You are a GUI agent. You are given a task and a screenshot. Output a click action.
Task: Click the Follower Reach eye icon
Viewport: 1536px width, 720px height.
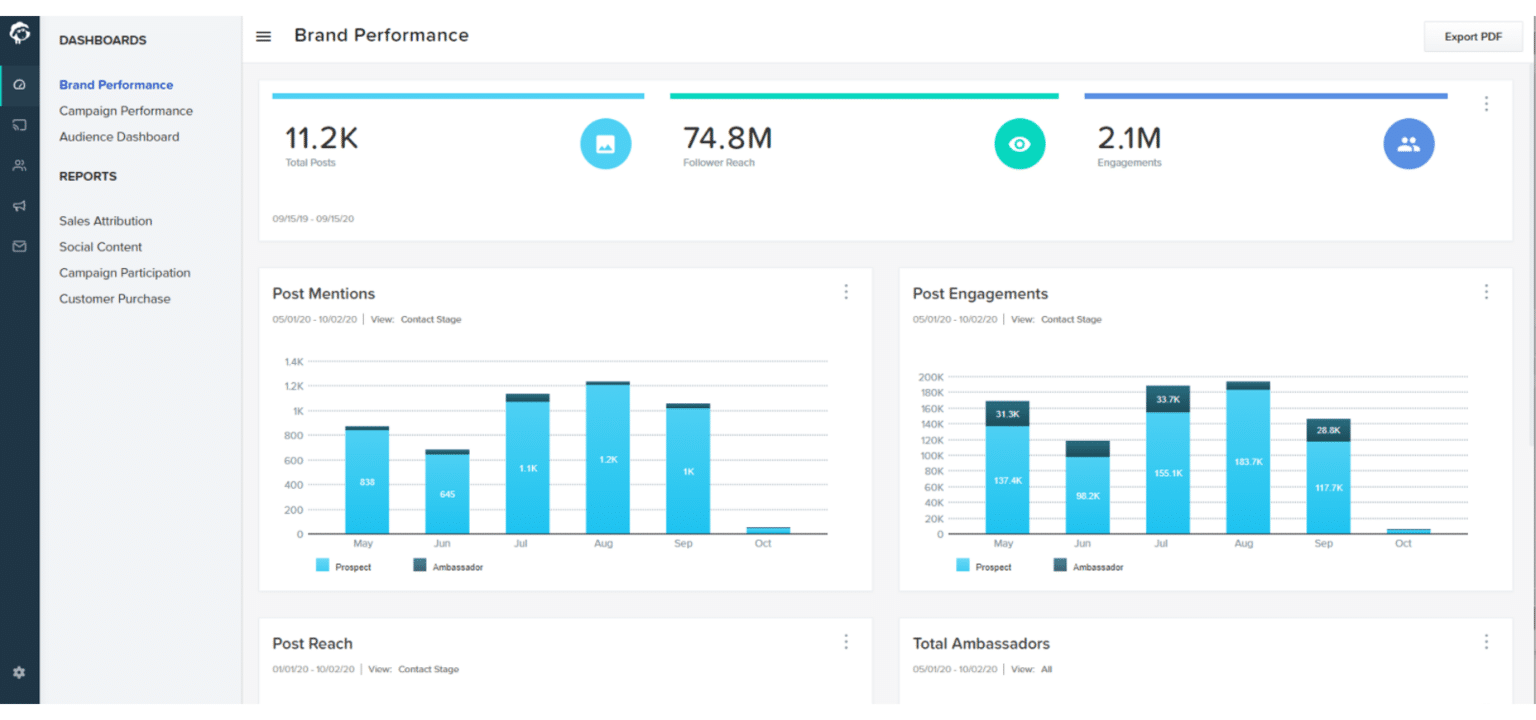click(x=1019, y=143)
